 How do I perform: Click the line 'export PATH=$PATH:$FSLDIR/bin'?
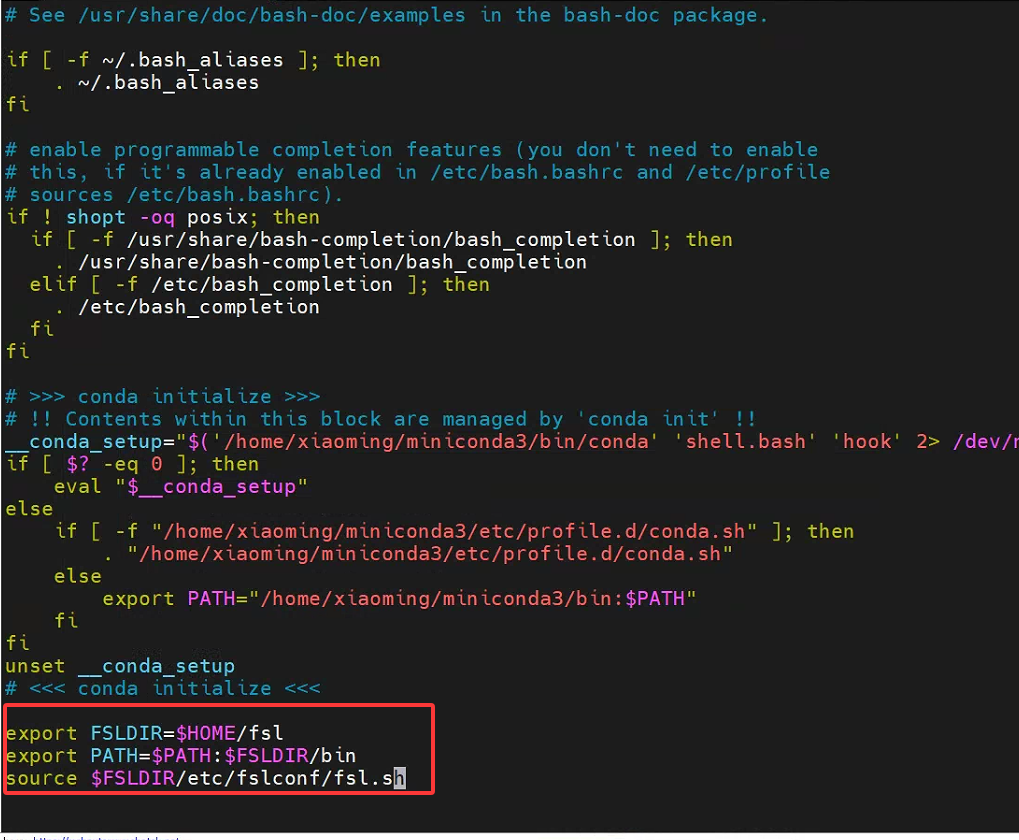pos(181,756)
